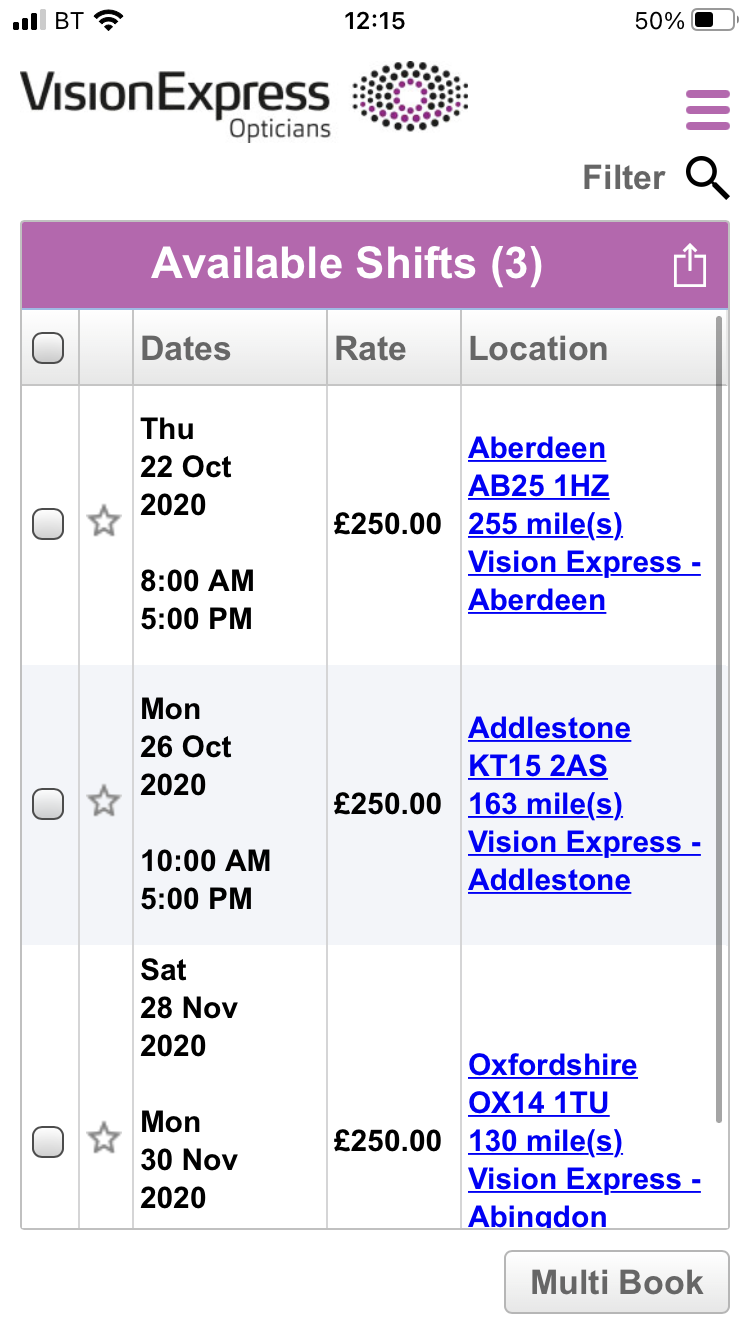750x1334 pixels.
Task: Toggle the select-all checkbox in table header
Action: coord(48,348)
